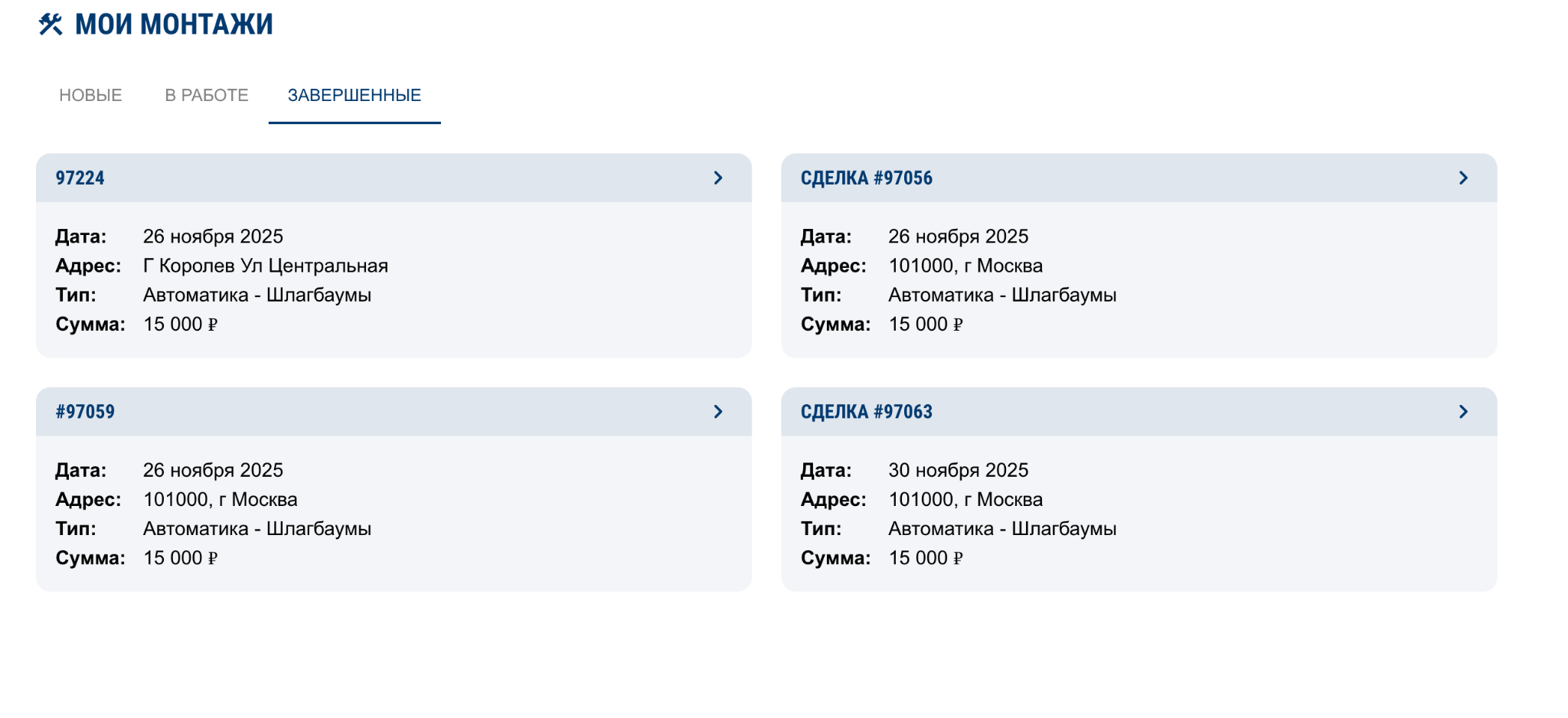
Task: Switch to the В работе tab
Action: coord(207,95)
